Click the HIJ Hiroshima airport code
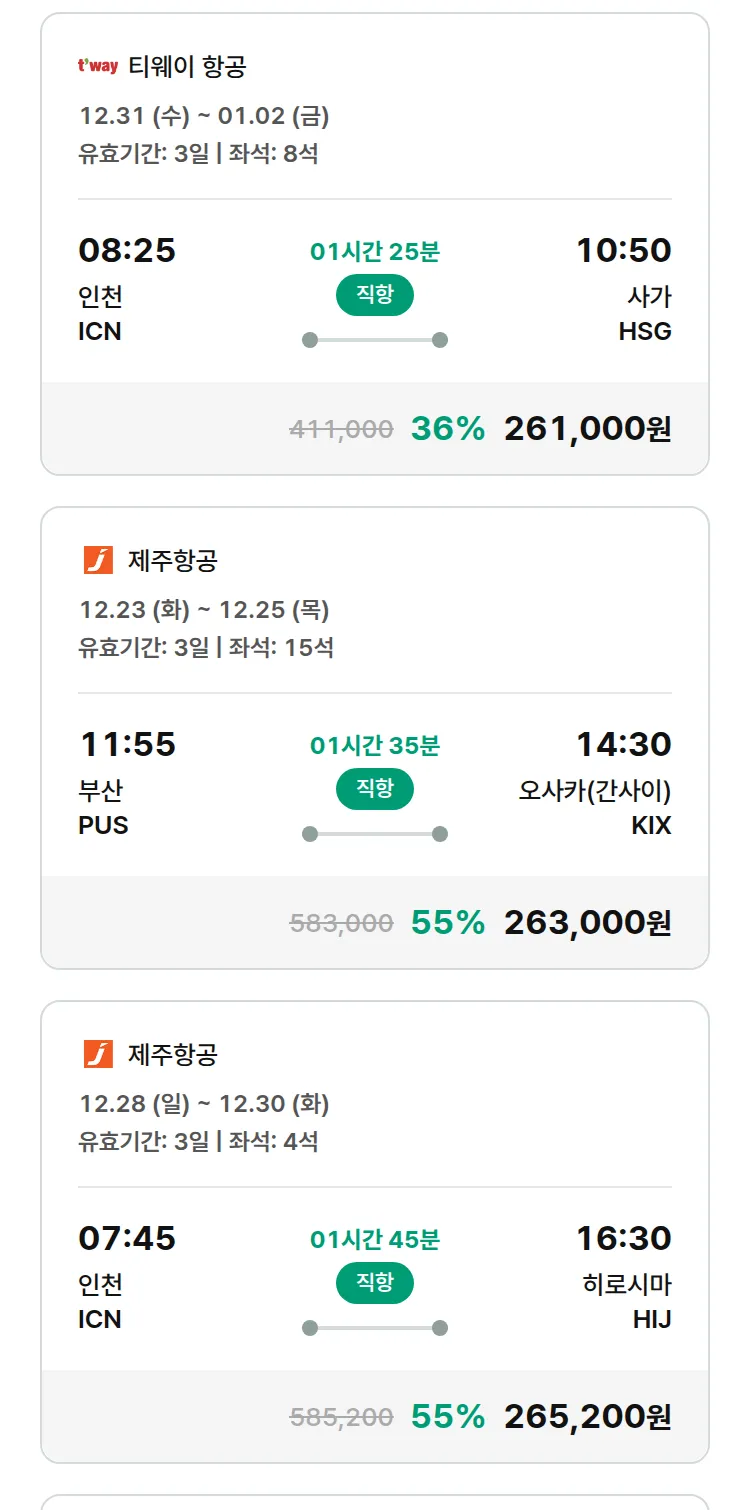750x1510 pixels. pos(651,1320)
